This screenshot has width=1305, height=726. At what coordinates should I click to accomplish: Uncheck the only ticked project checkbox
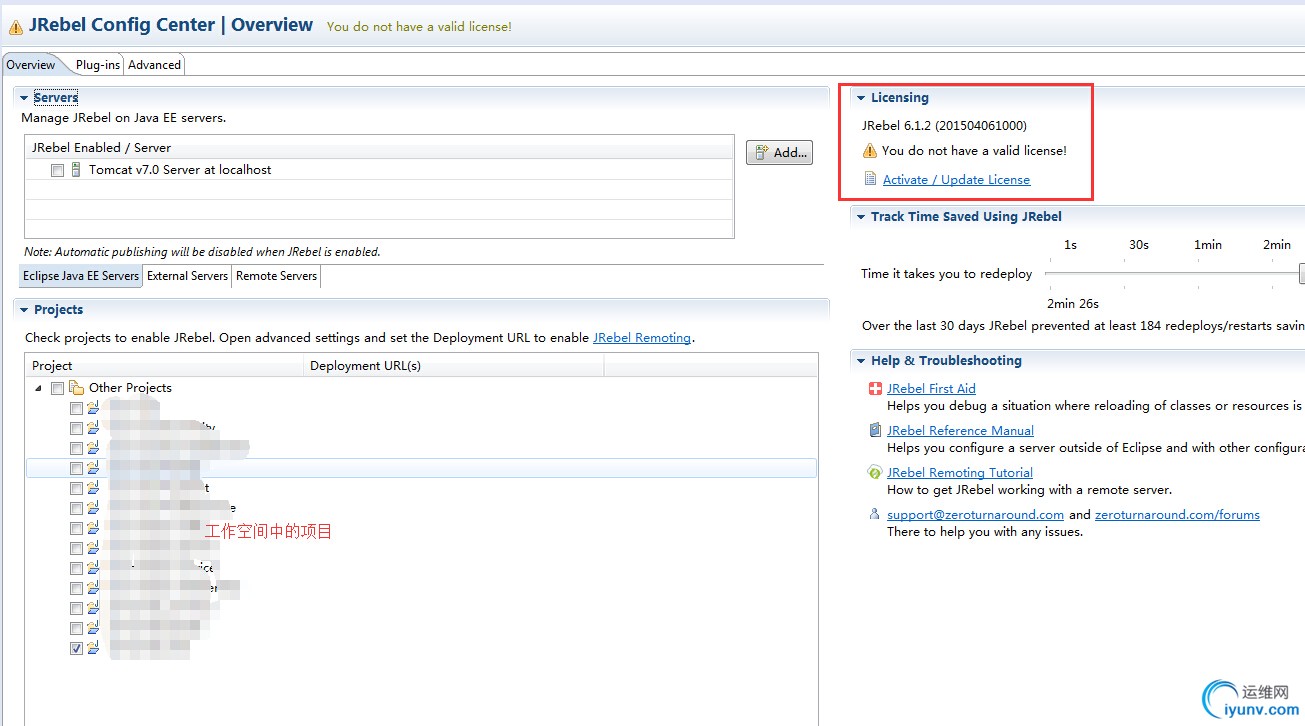point(77,648)
